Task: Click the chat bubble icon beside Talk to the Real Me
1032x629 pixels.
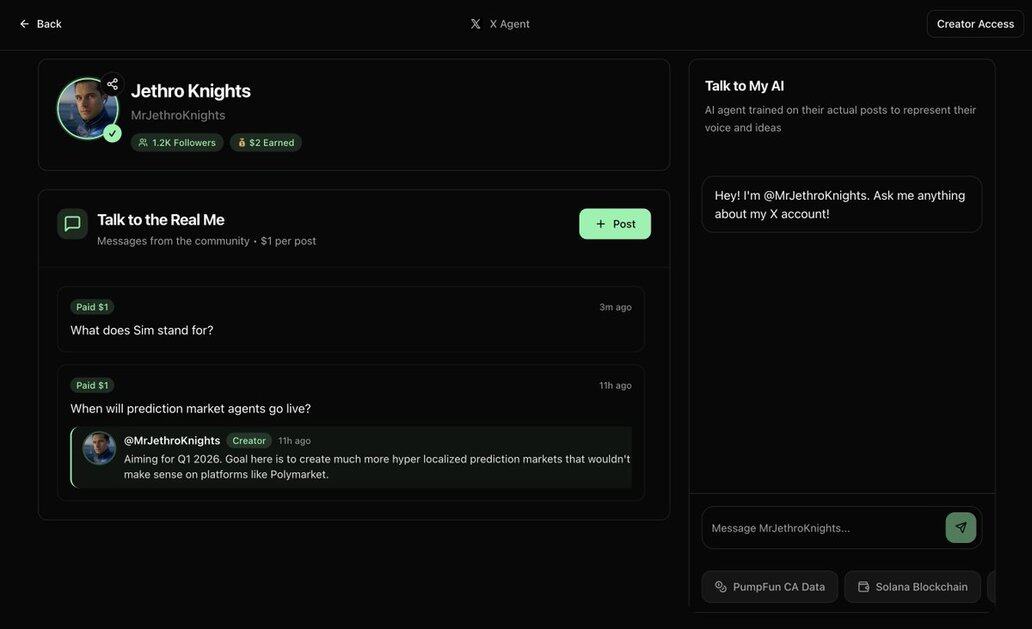Action: click(72, 224)
